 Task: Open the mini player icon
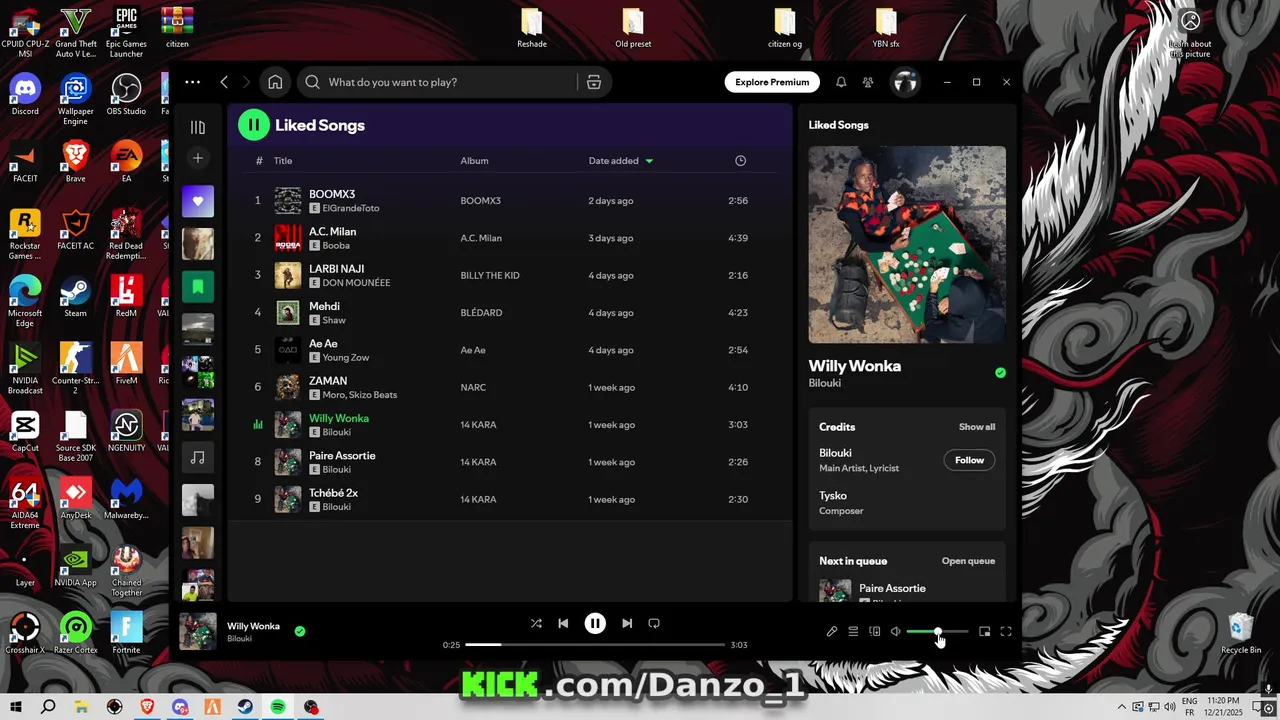click(985, 631)
